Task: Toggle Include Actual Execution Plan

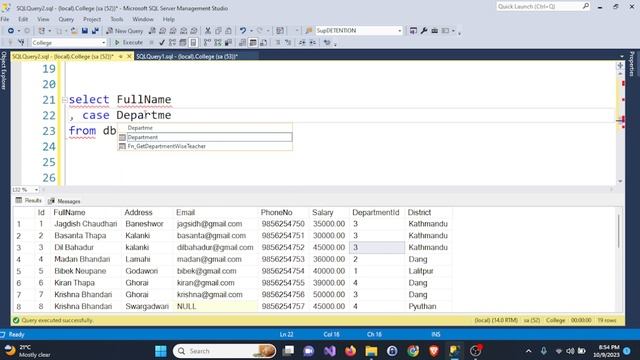Action: pyautogui.click(x=207, y=42)
